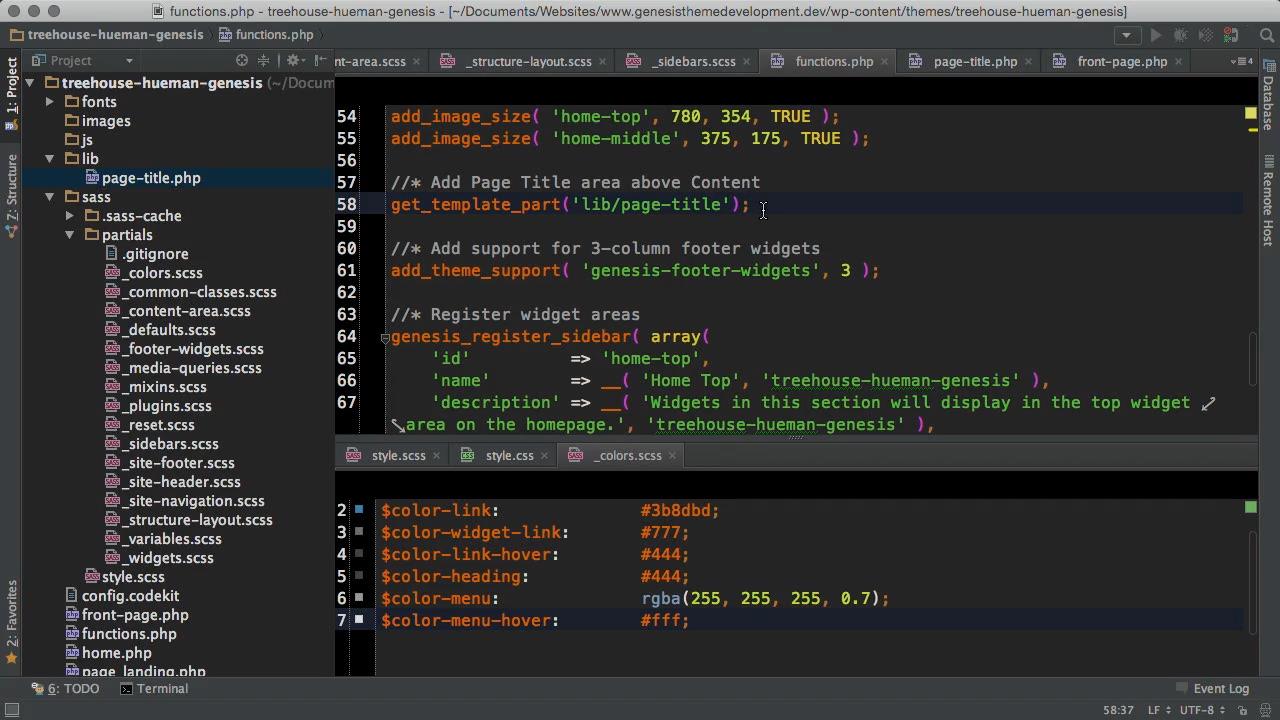Change UTF-8 file encoding in status bar

click(1203, 710)
